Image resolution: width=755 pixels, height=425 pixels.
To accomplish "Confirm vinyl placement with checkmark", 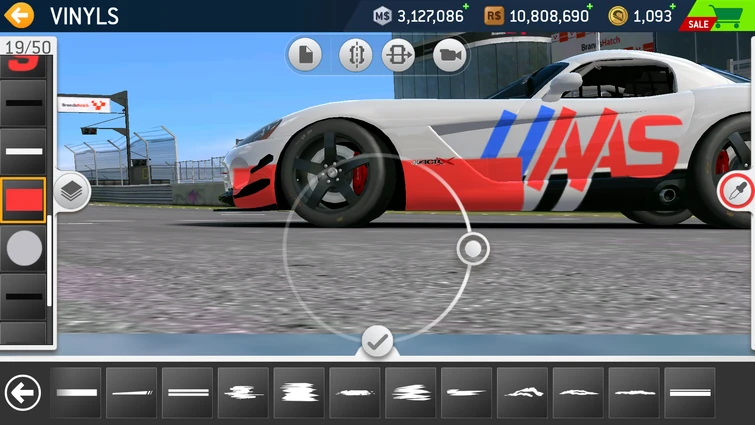I will point(377,341).
